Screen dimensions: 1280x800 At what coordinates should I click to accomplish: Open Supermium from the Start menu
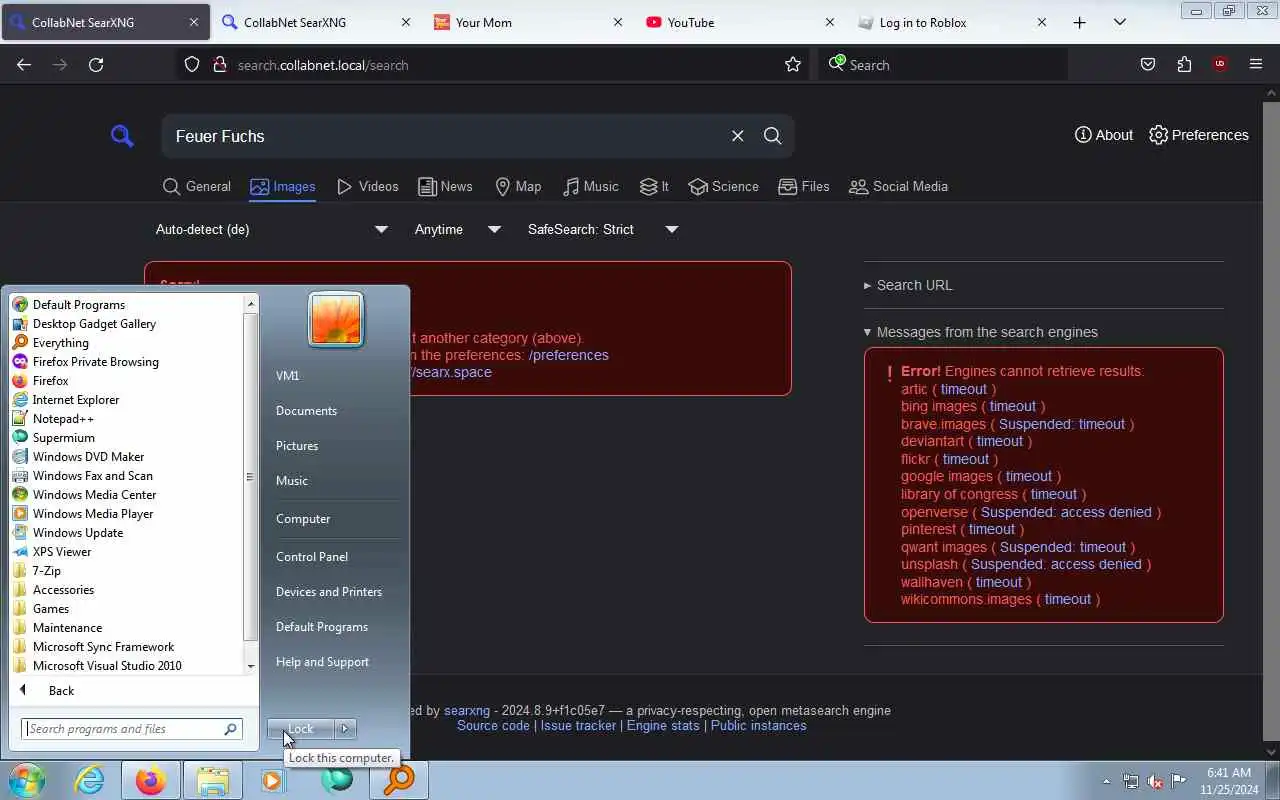(x=63, y=438)
